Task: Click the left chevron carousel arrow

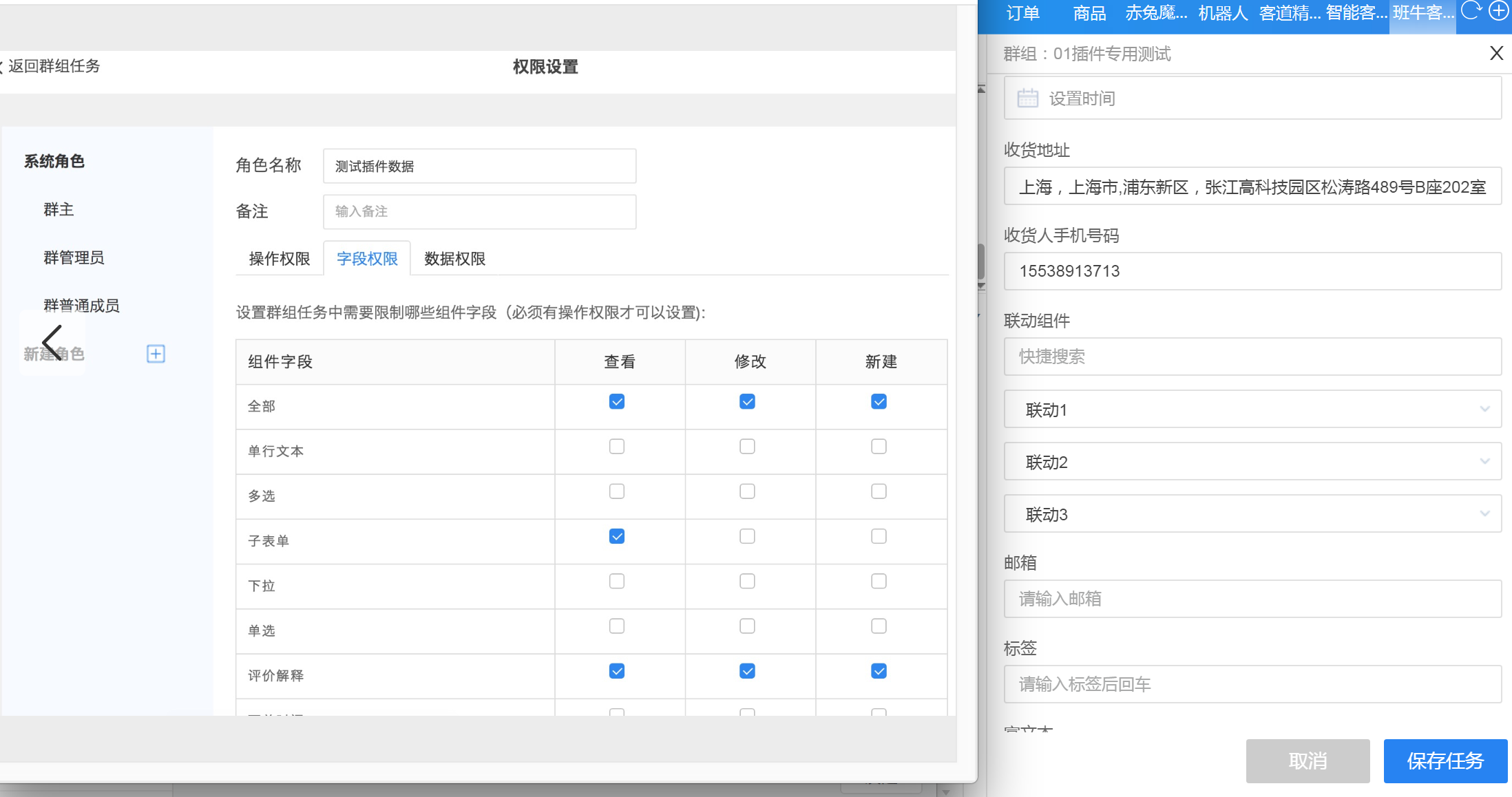Action: 52,342
